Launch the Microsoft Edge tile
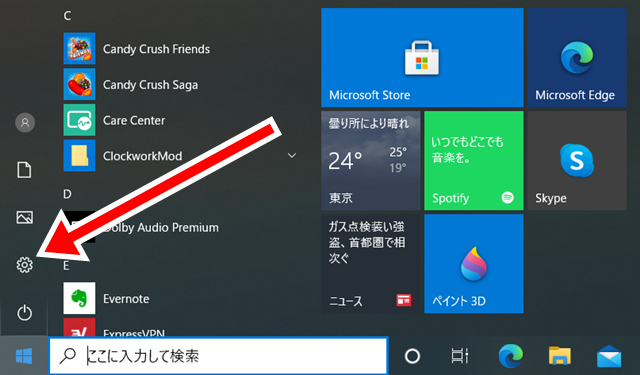The image size is (640, 375). point(577,58)
